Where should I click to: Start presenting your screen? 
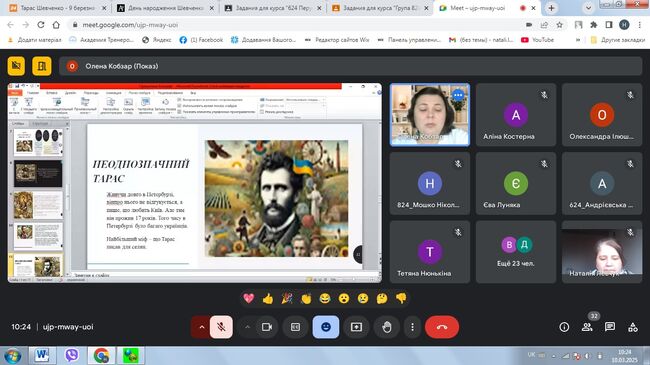click(357, 327)
